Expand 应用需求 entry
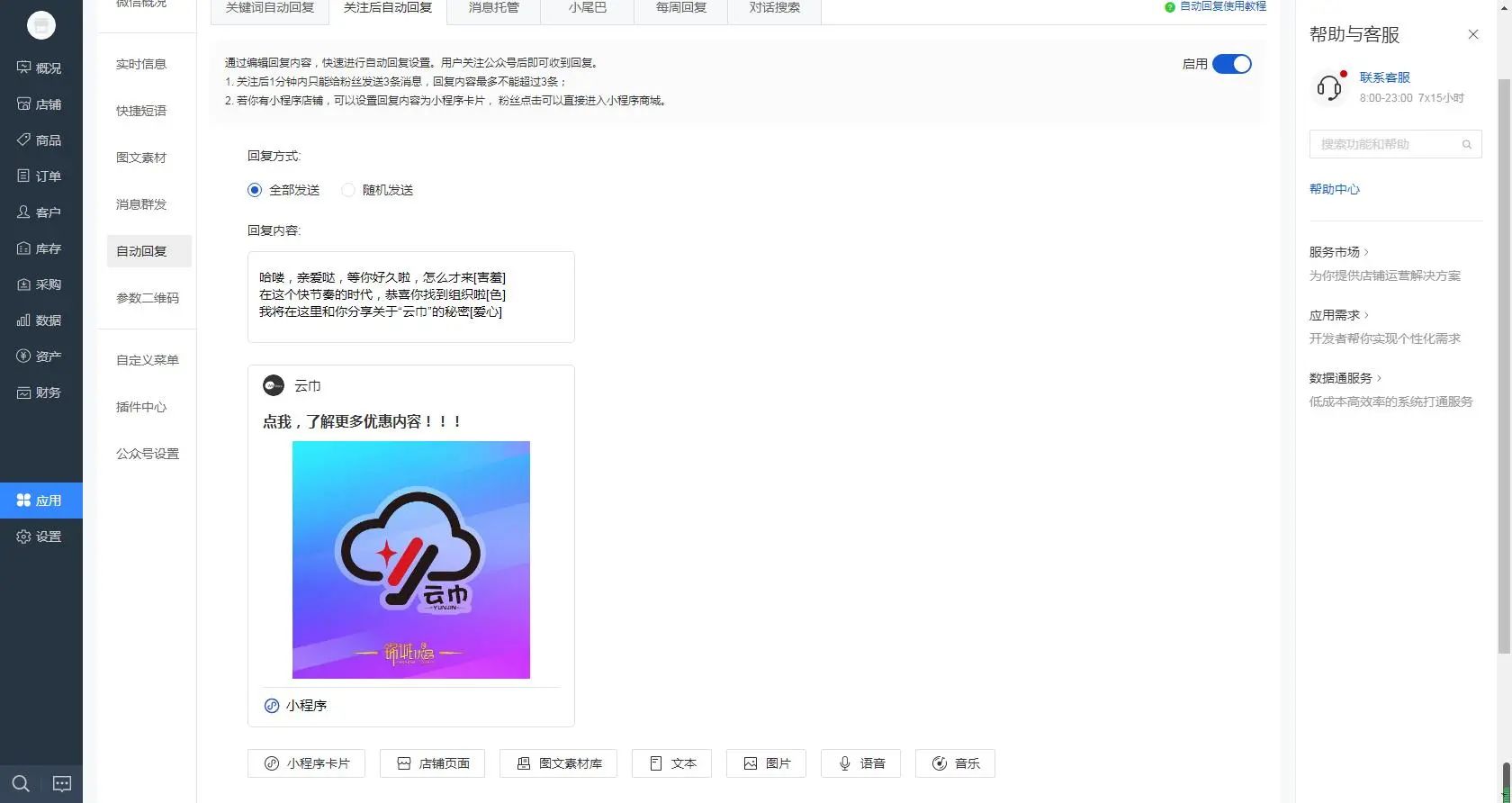Image resolution: width=1512 pixels, height=803 pixels. click(x=1339, y=315)
